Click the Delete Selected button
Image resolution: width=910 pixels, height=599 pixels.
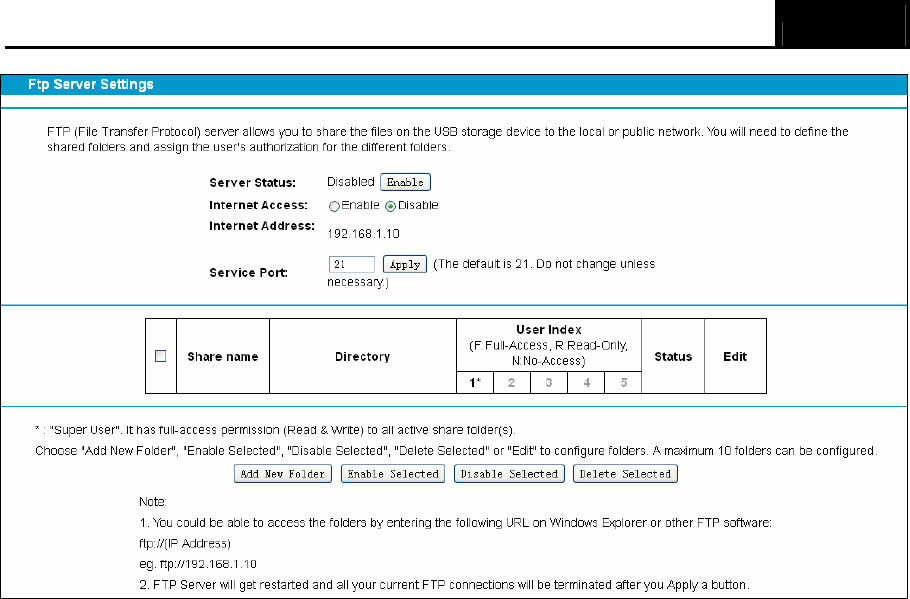tap(625, 474)
